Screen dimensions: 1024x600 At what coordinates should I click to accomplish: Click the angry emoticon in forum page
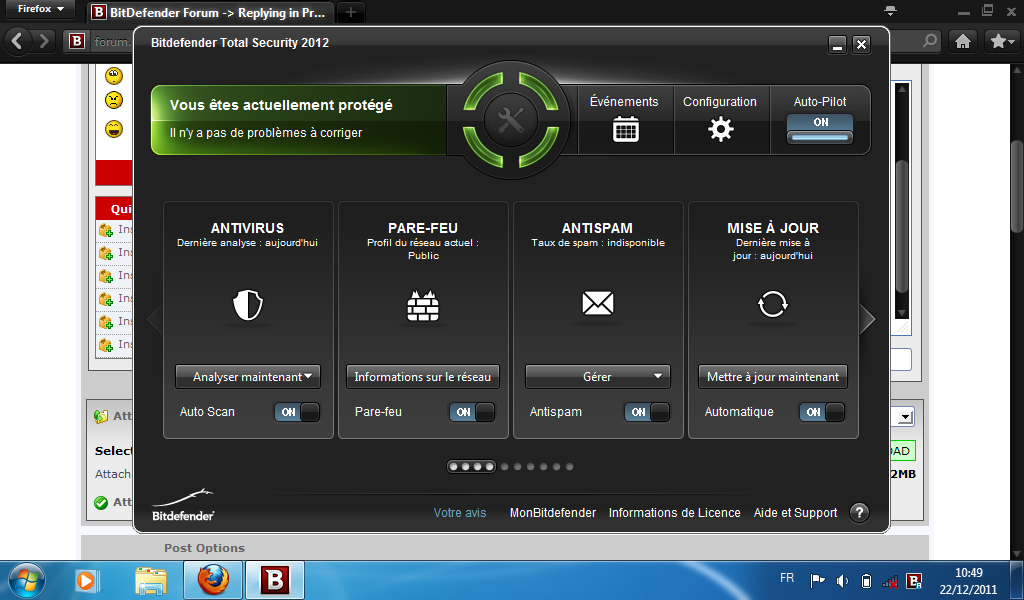point(114,100)
